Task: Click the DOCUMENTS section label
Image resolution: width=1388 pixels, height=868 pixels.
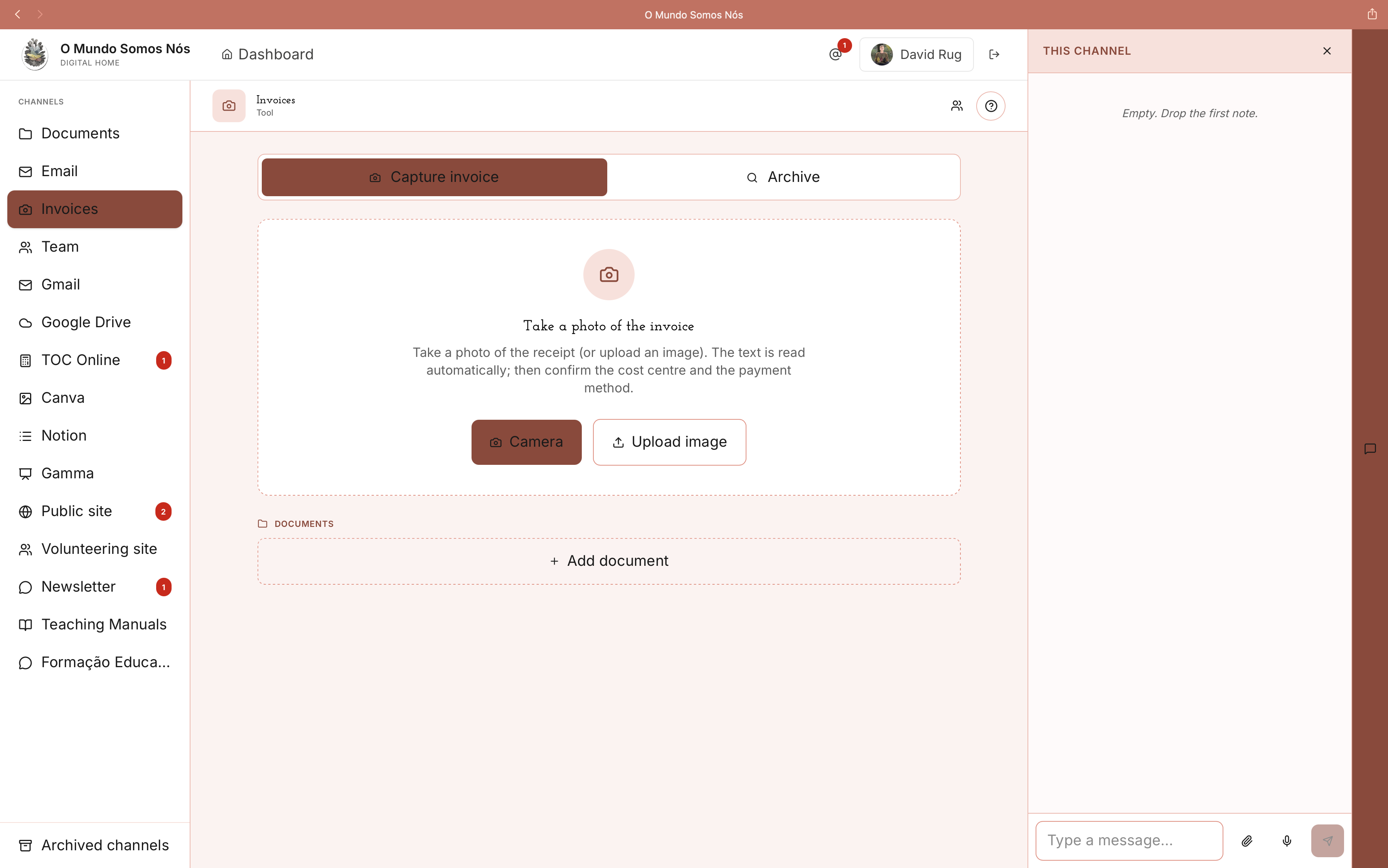Action: (304, 524)
